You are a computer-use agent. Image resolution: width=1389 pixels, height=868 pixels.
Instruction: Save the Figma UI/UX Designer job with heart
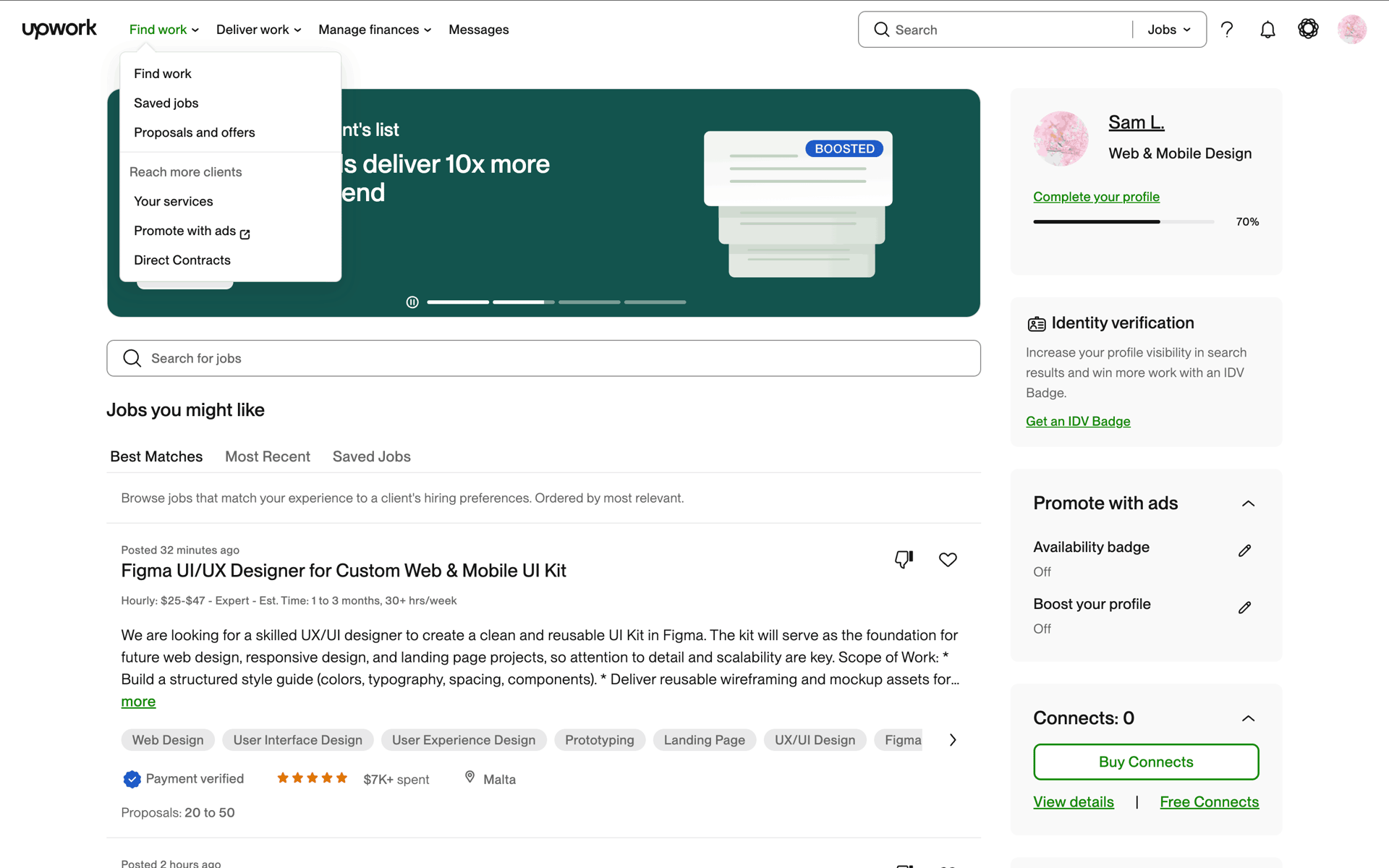coord(948,559)
